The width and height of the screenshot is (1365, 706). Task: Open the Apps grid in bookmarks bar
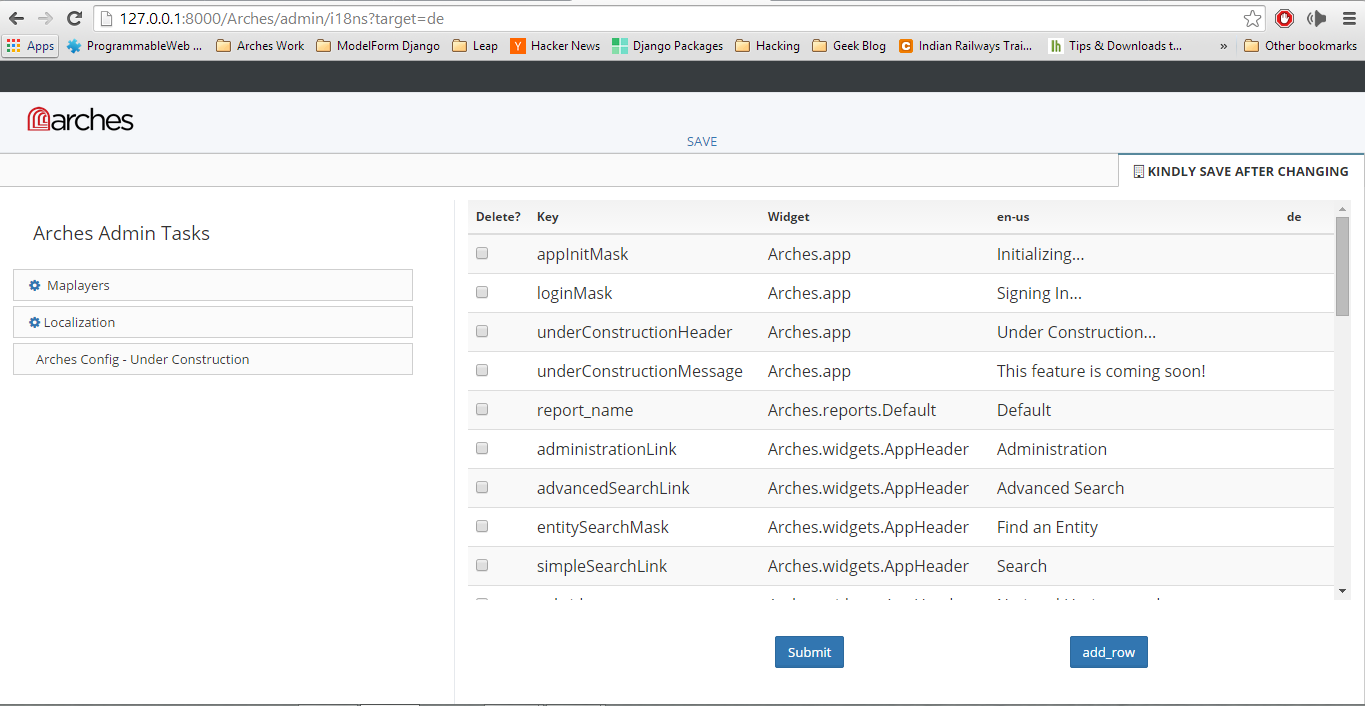pyautogui.click(x=30, y=46)
